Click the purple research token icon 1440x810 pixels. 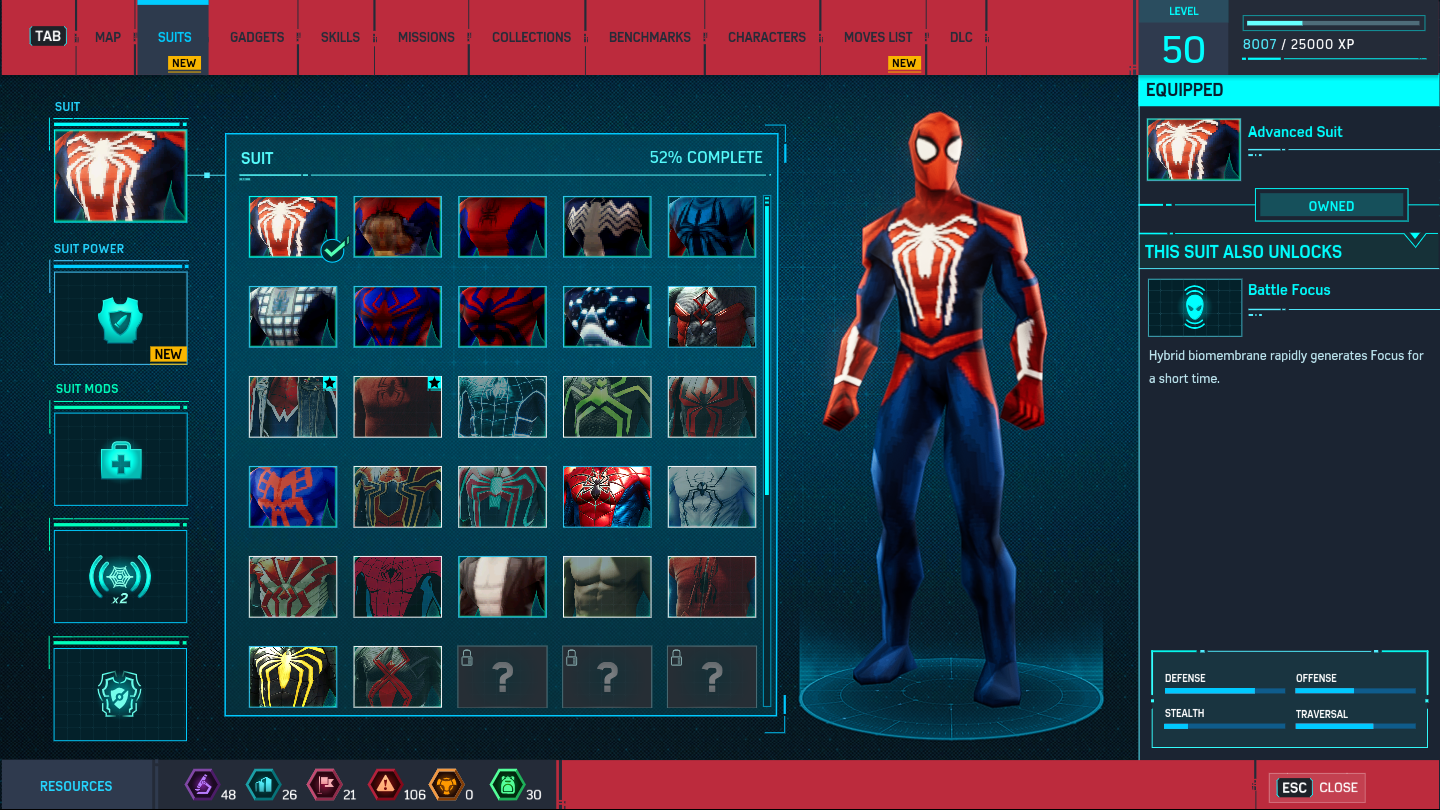coord(202,785)
